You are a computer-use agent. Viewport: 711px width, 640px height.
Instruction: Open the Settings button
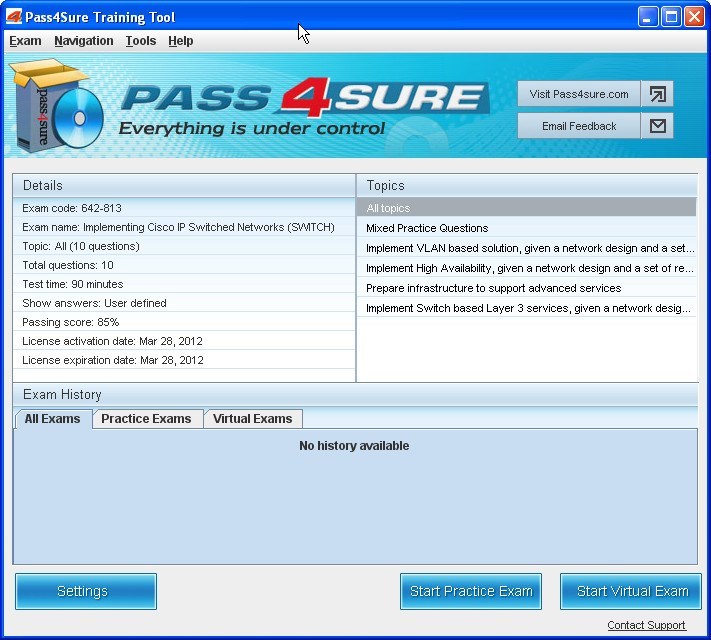(x=86, y=591)
